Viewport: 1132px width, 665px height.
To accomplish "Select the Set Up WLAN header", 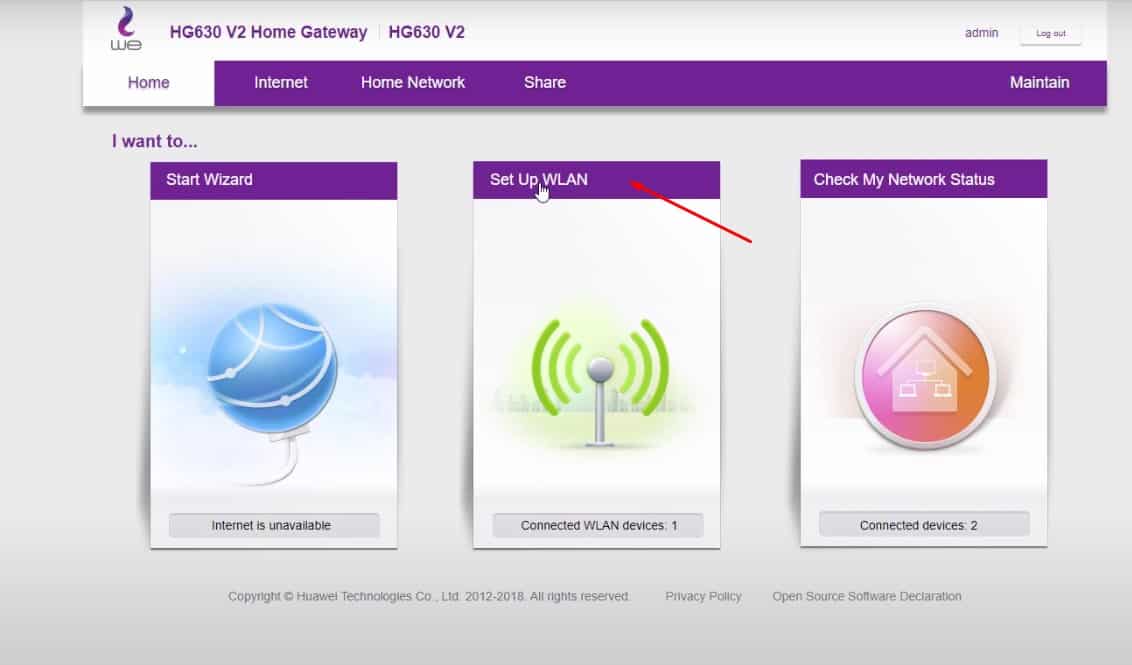I will pyautogui.click(x=596, y=180).
